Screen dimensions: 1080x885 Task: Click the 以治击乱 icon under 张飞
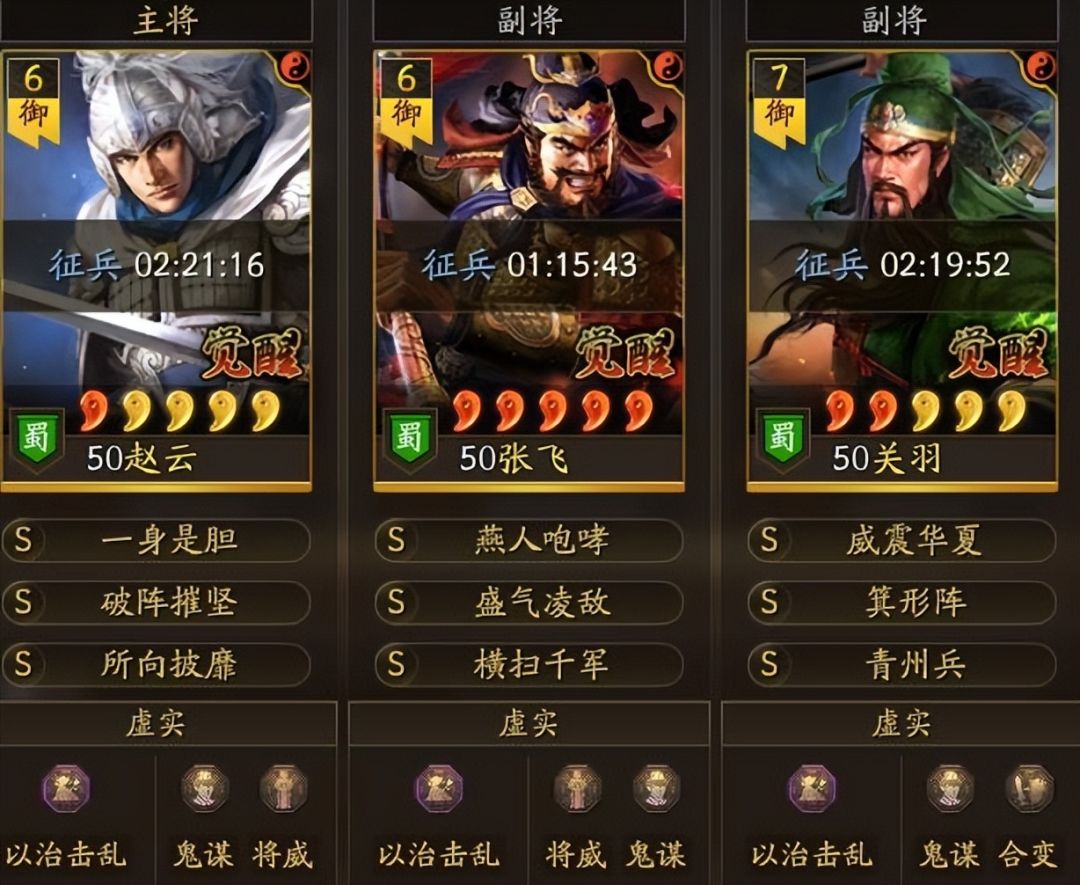click(439, 789)
